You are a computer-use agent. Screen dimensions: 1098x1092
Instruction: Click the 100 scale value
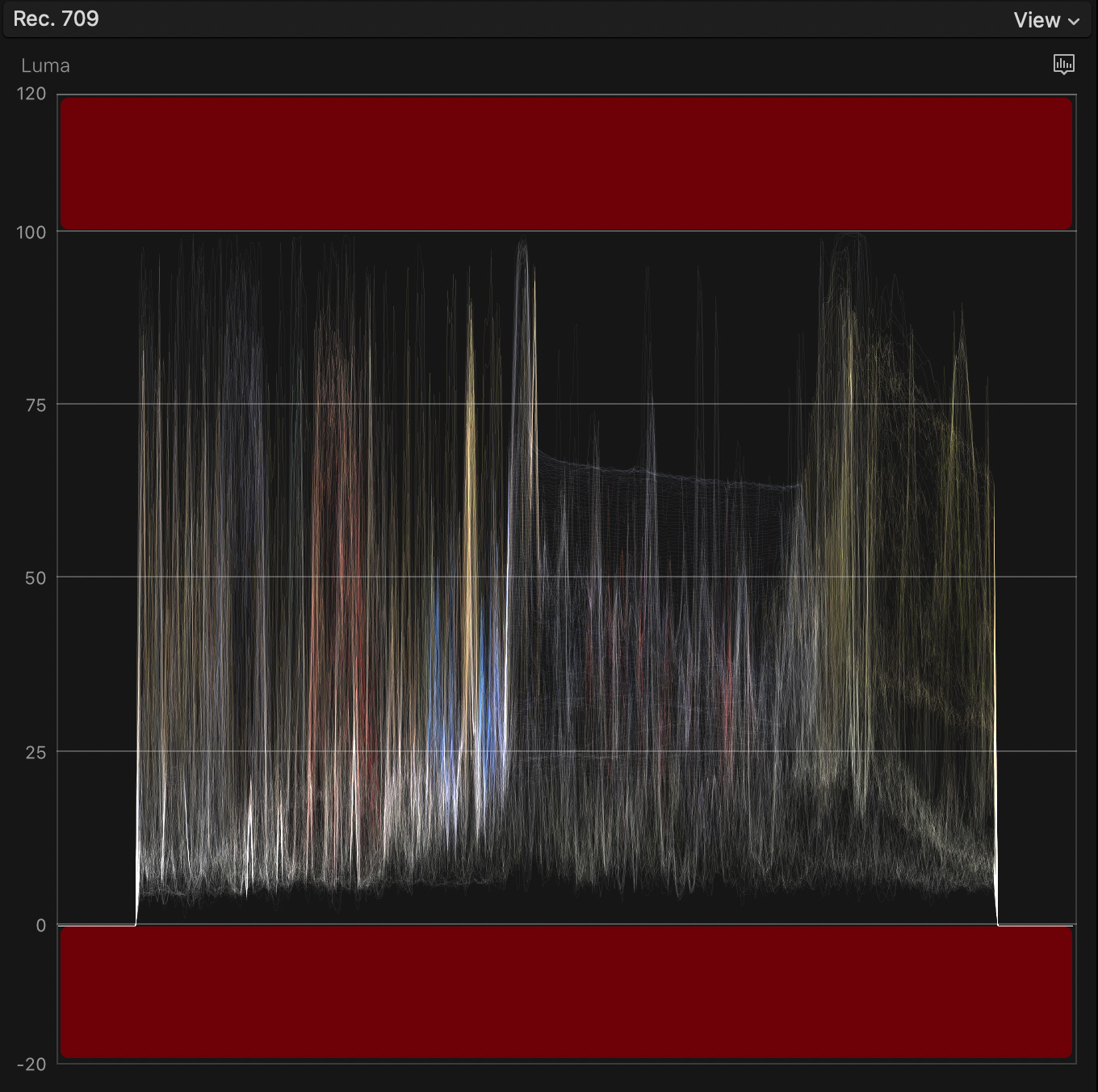[31, 233]
